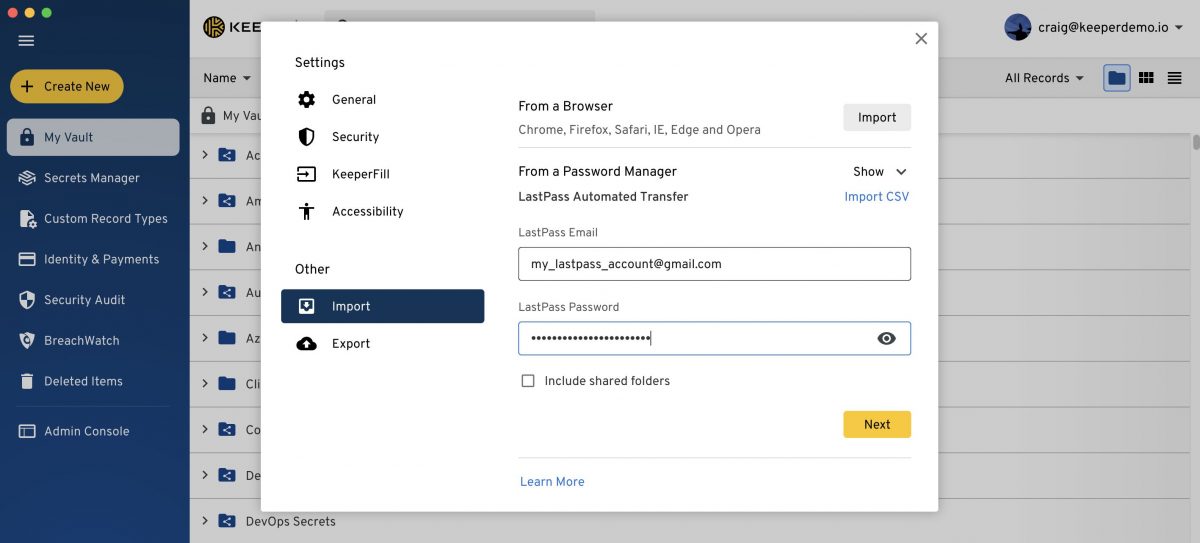Enable Include shared folders checkbox
This screenshot has width=1200, height=543.
528,381
